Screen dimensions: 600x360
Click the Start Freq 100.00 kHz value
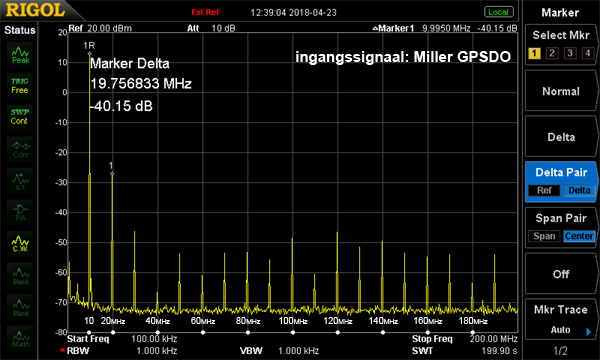click(154, 339)
